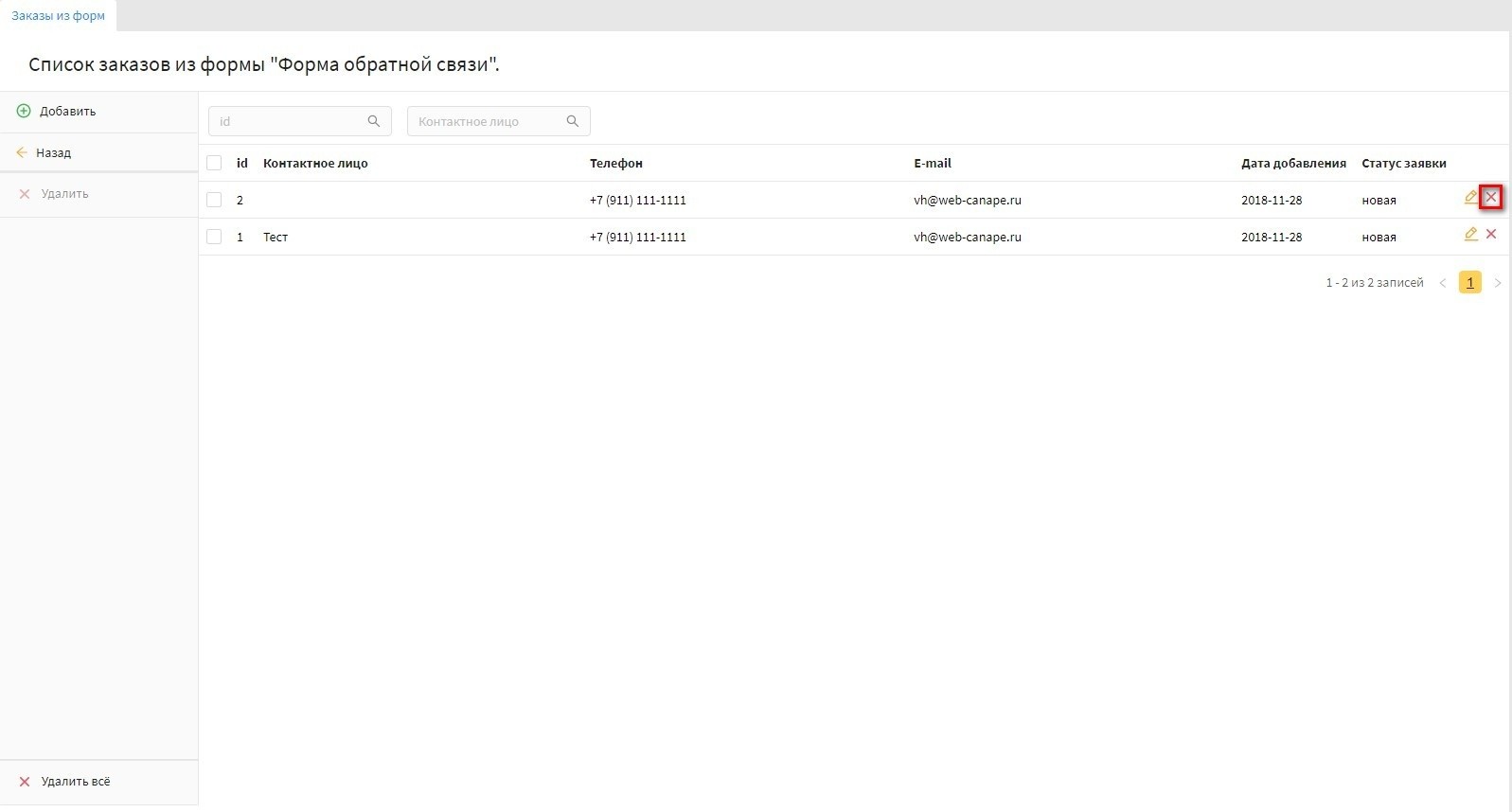Viewport: 1512px width, 812px height.
Task: Click the pencil edit icon for order 2
Action: click(1470, 198)
